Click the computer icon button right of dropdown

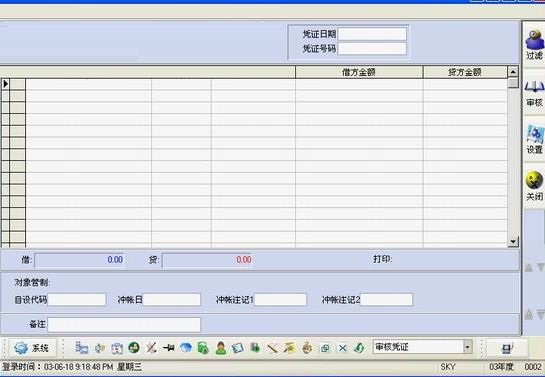click(x=507, y=348)
